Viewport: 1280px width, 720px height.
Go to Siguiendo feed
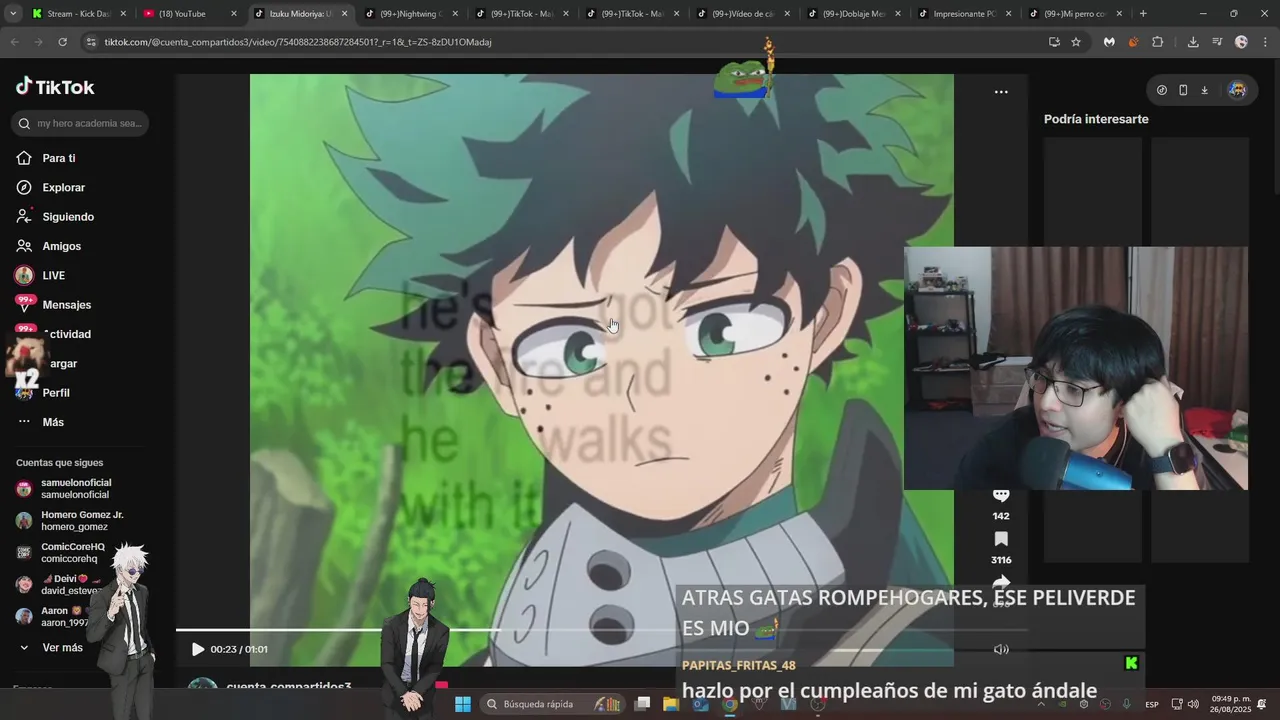[67, 217]
